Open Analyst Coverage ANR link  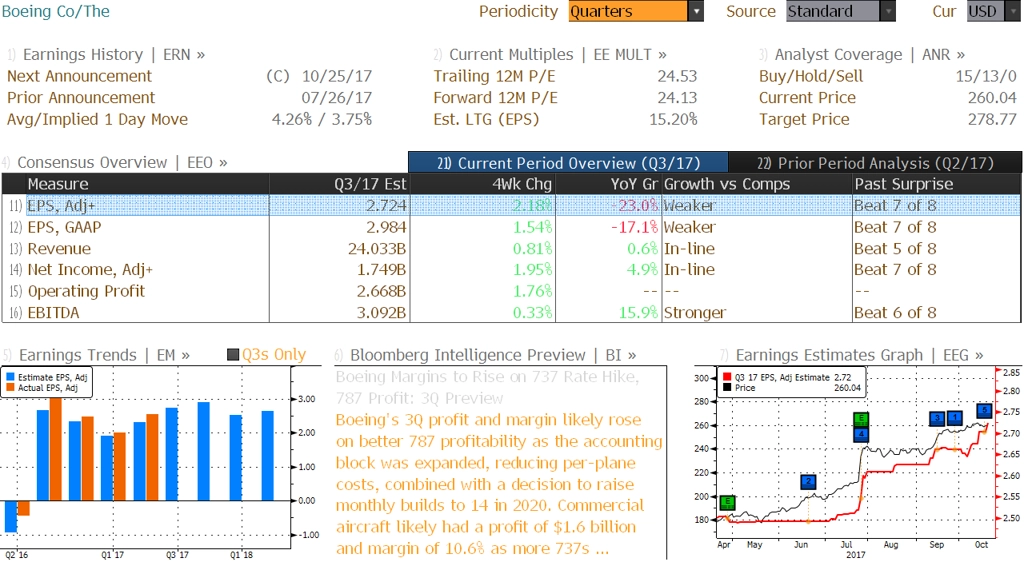(870, 55)
